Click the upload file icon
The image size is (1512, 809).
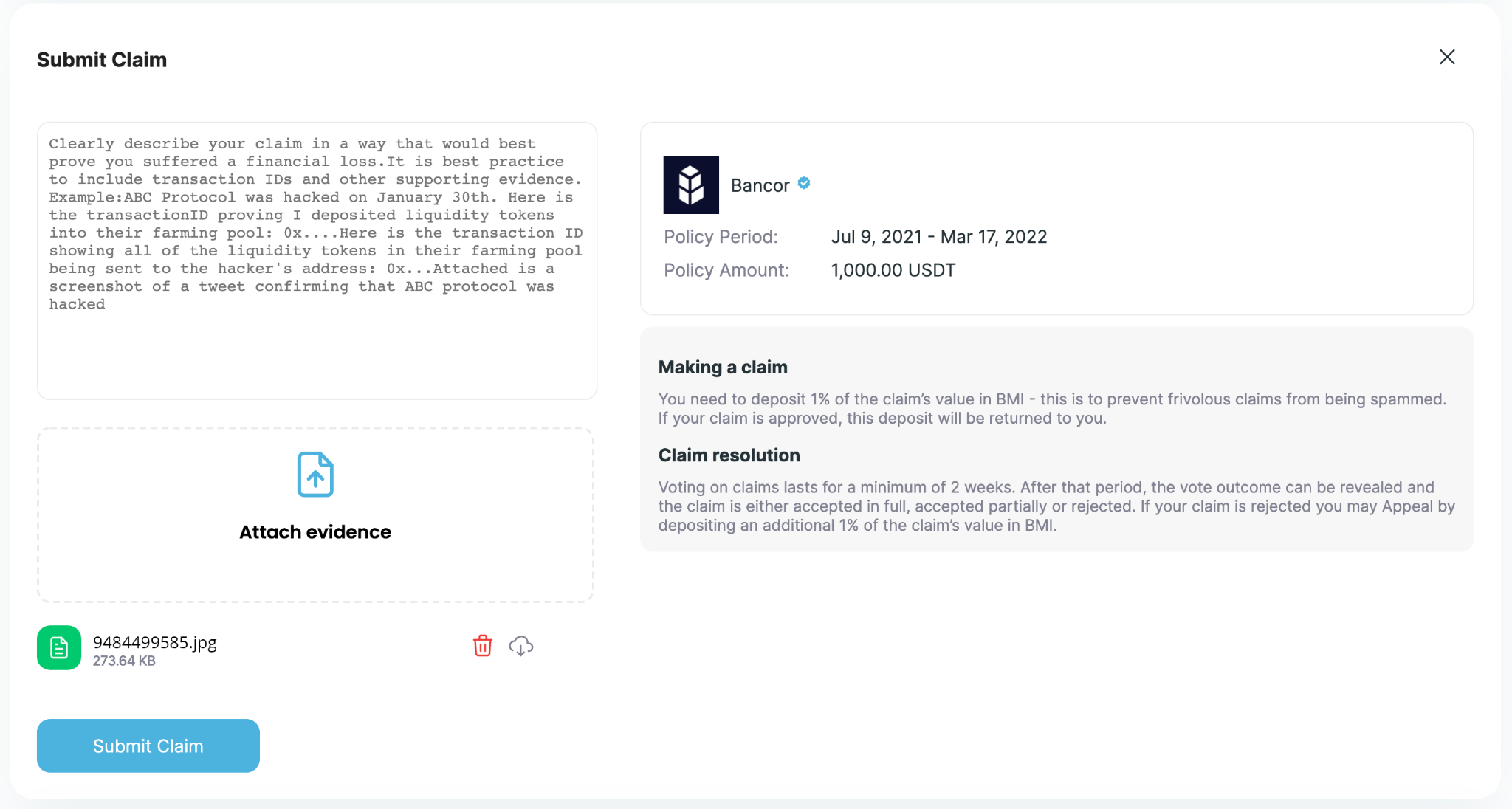point(315,475)
